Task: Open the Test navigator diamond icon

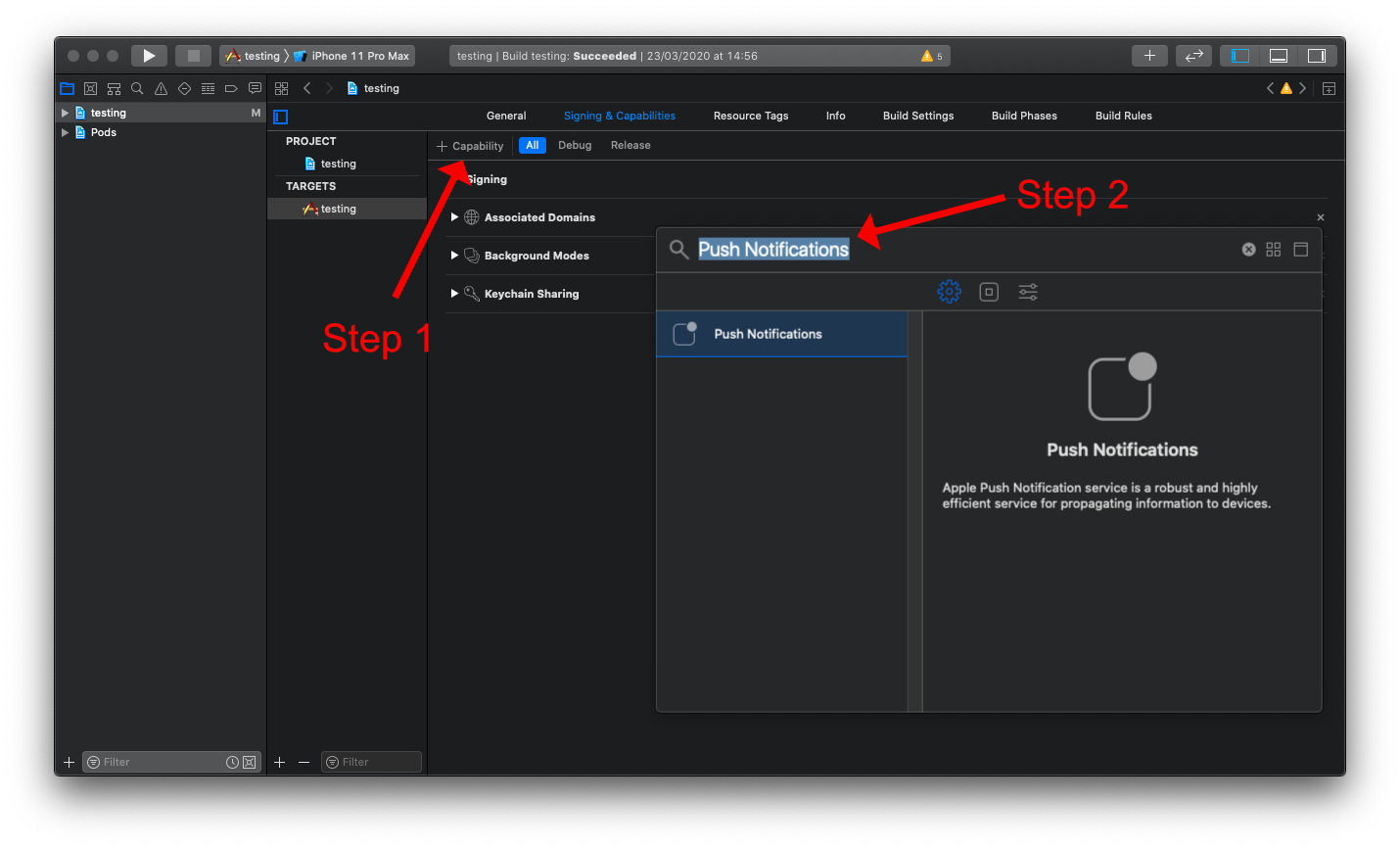Action: [x=184, y=88]
